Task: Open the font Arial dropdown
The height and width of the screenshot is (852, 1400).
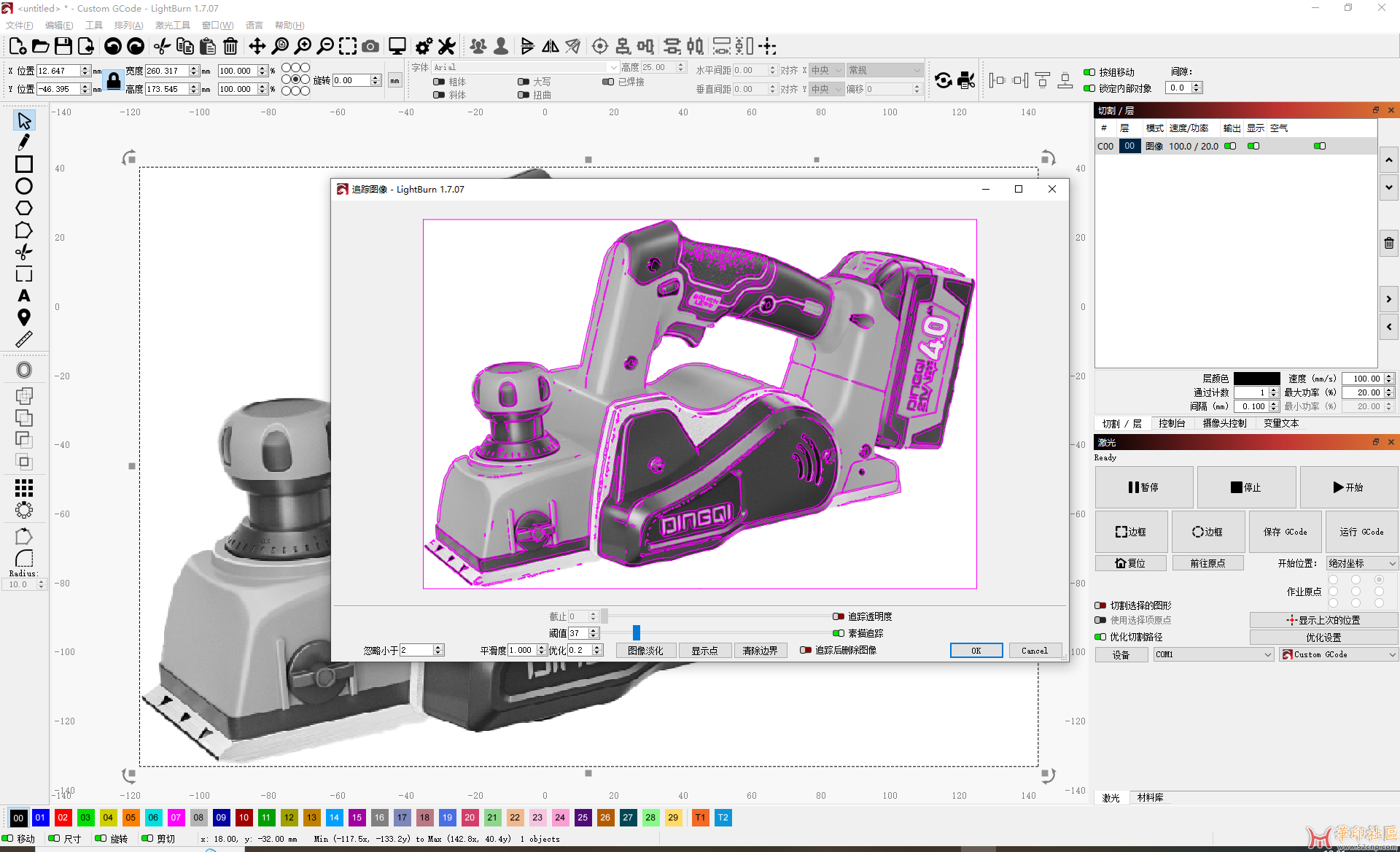Action: pos(525,67)
